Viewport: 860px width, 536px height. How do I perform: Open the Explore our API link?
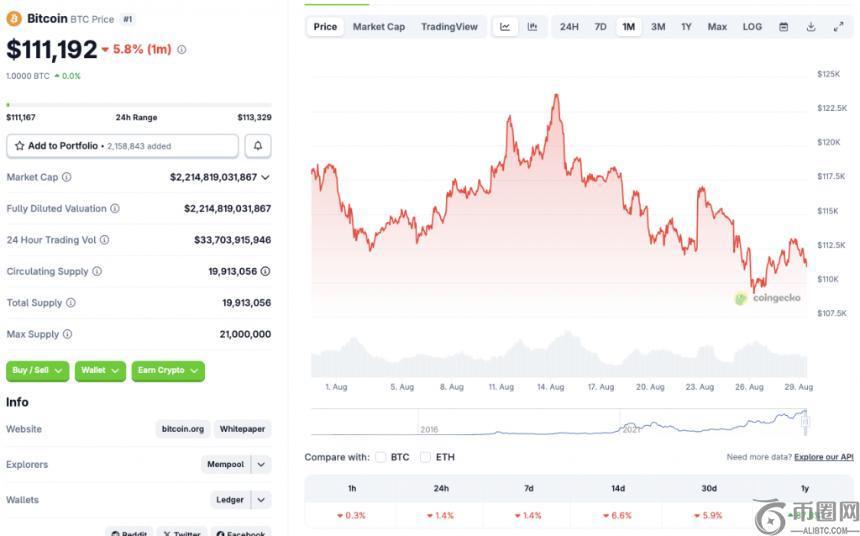pyautogui.click(x=823, y=457)
